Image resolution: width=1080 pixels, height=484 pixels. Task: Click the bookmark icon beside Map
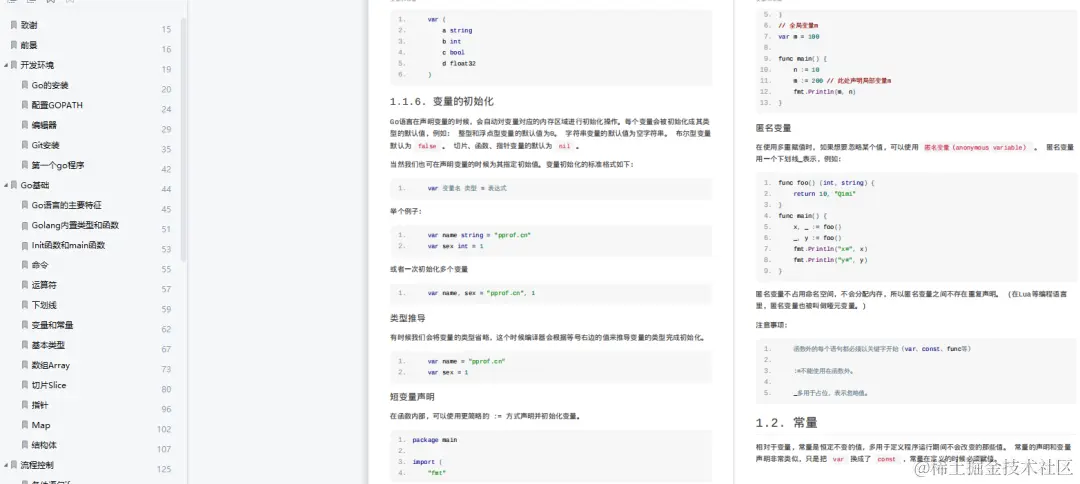pos(25,425)
